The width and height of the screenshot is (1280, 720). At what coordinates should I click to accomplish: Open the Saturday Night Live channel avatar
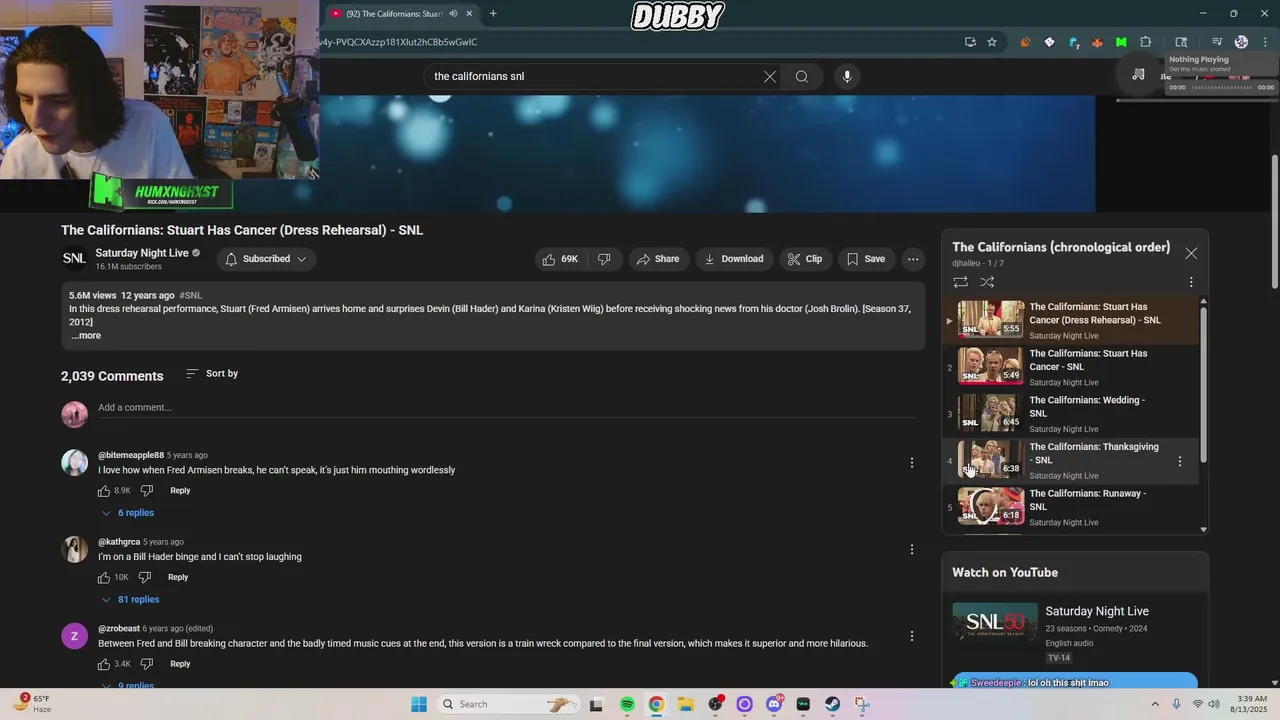(74, 259)
